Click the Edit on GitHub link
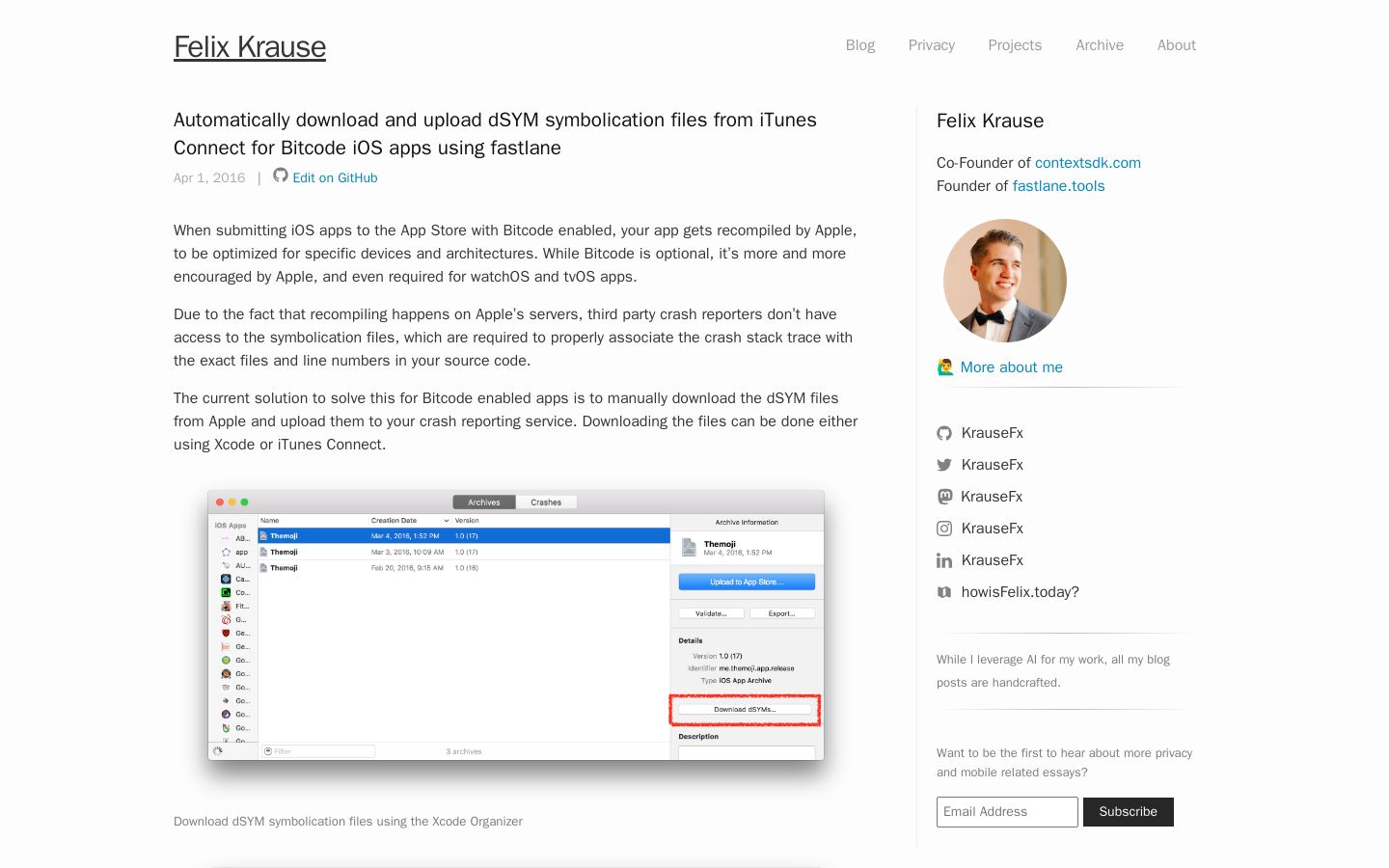Screen dimensions: 1389x868 coord(335,177)
